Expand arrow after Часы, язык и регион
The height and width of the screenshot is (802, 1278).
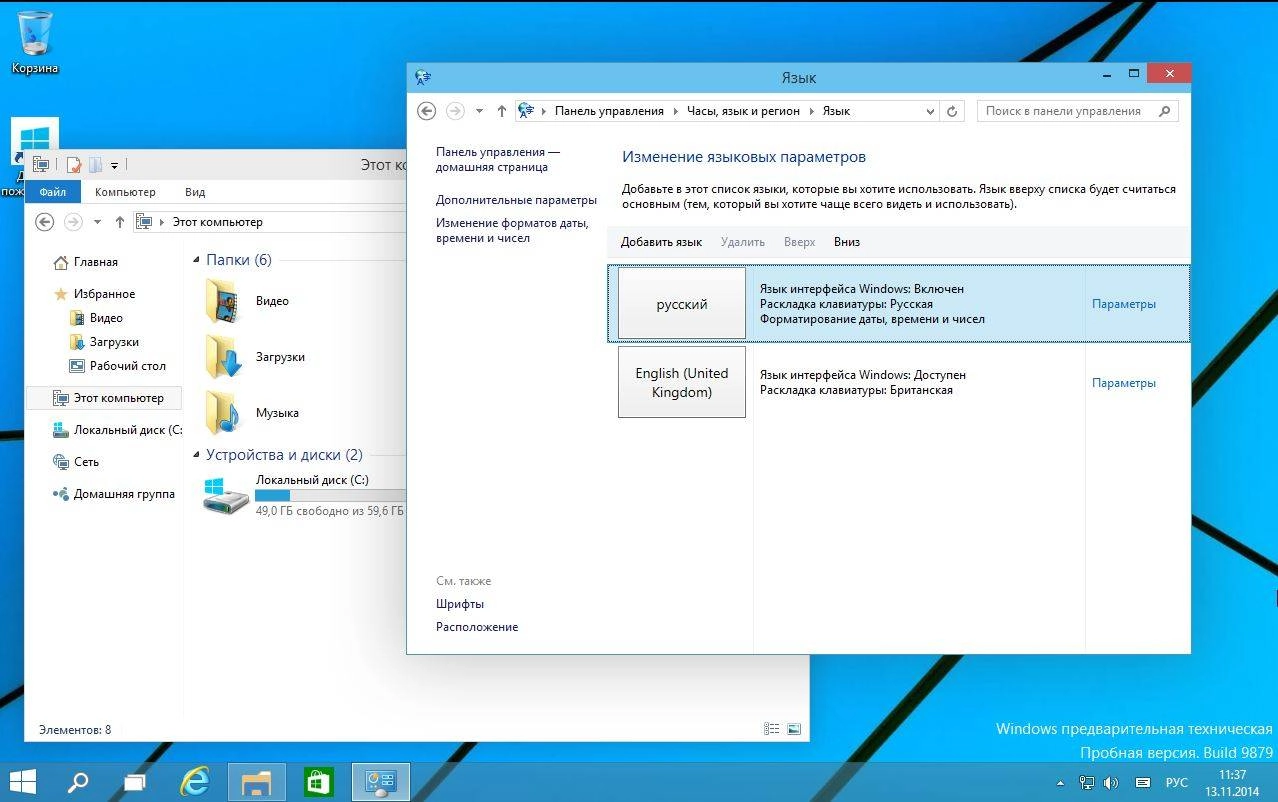click(811, 111)
